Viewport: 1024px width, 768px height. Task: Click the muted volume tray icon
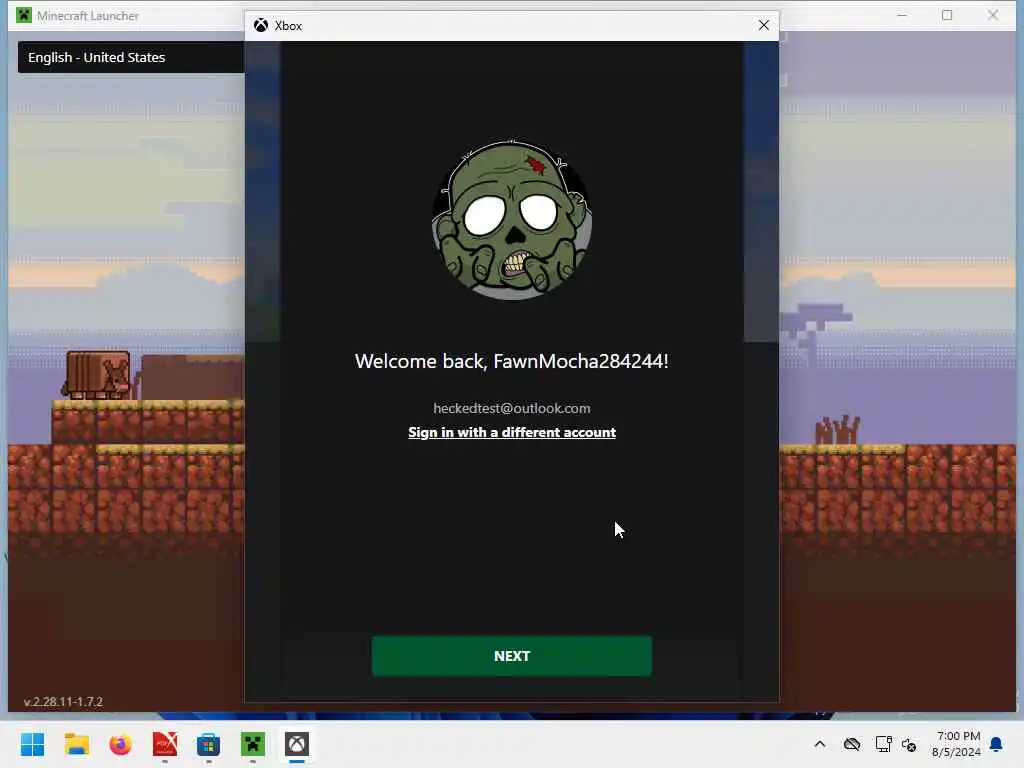(x=908, y=744)
